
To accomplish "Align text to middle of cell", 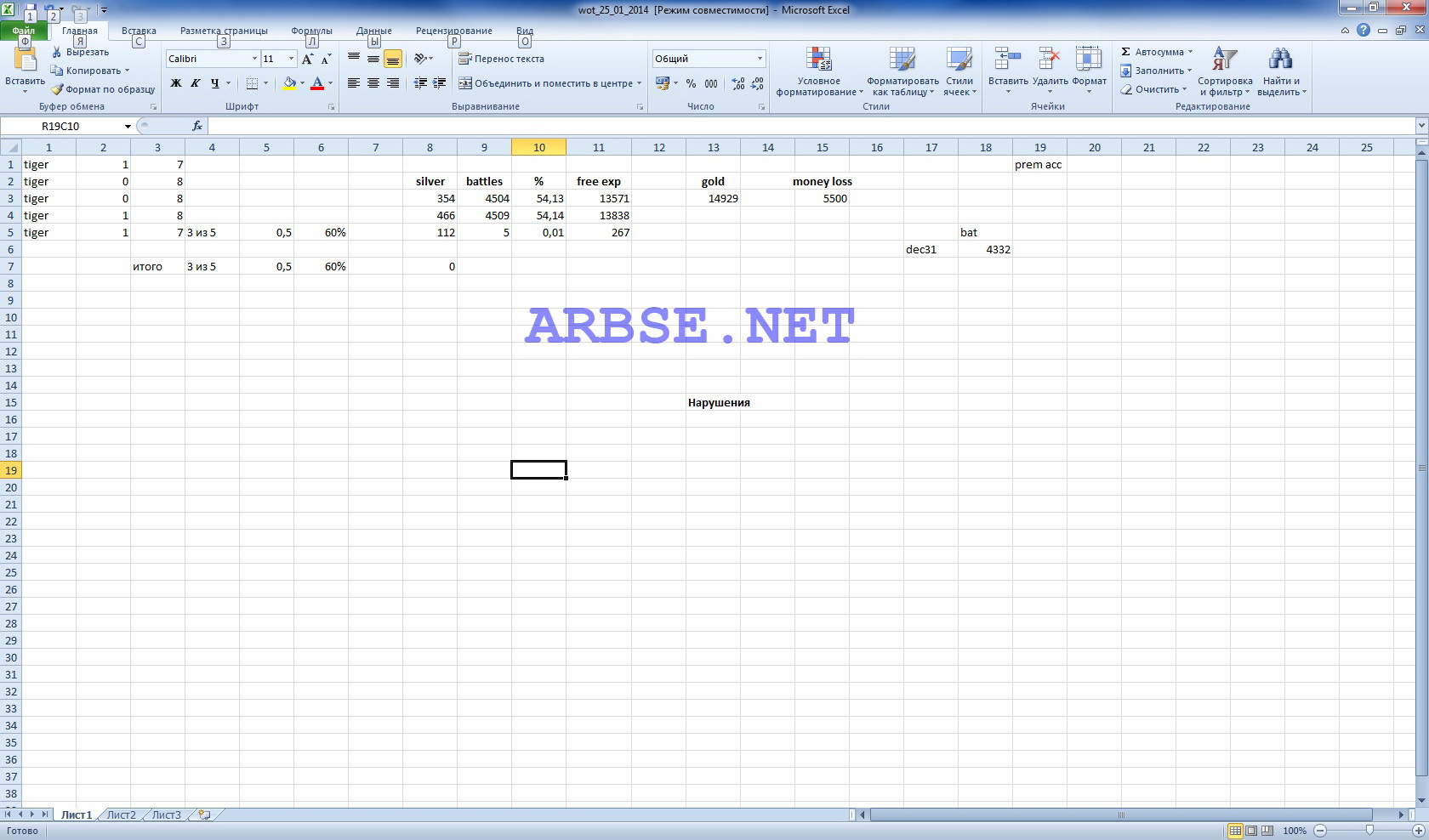I will click(x=373, y=59).
